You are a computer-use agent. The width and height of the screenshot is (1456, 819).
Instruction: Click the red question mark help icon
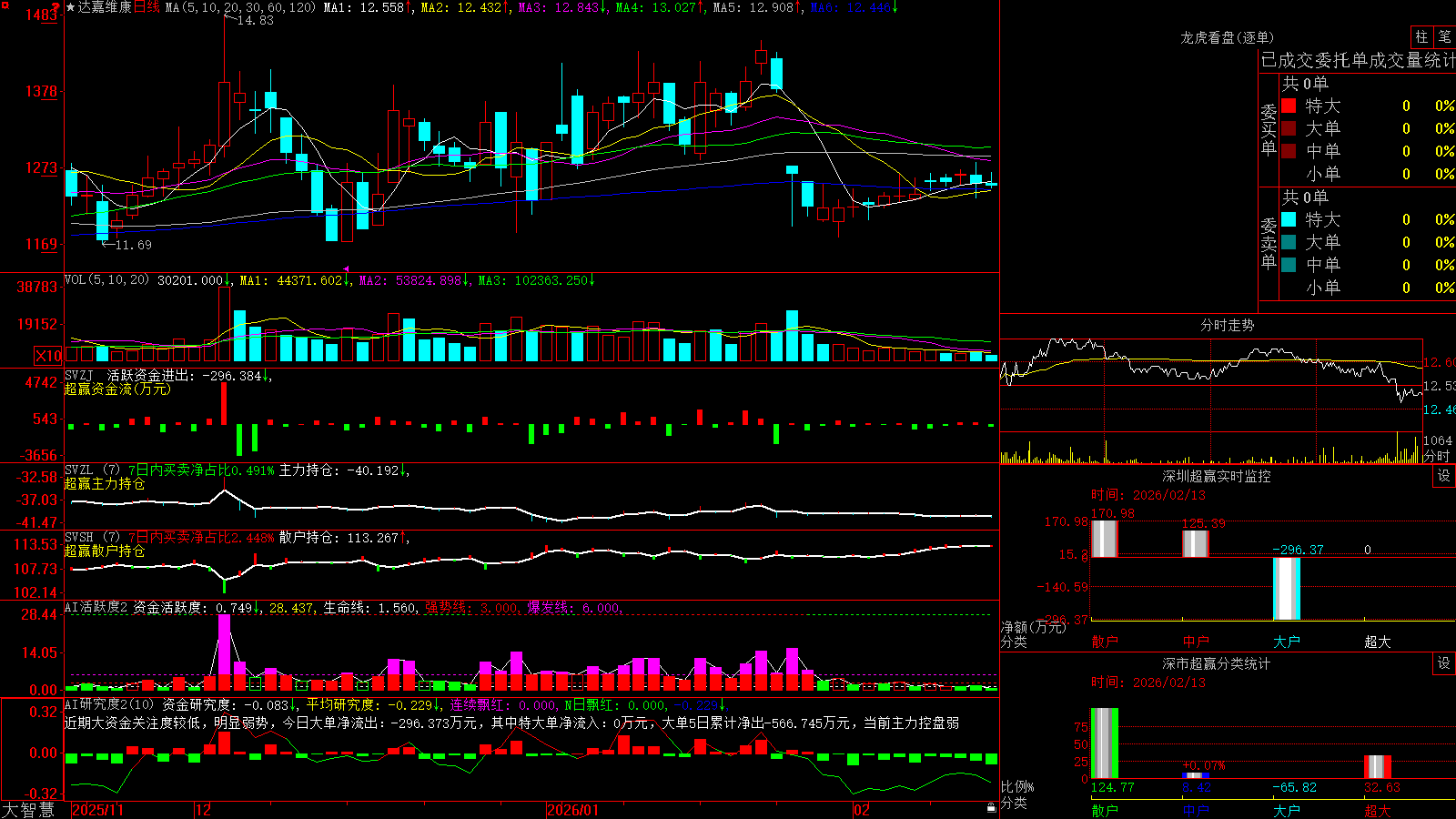pos(56,6)
